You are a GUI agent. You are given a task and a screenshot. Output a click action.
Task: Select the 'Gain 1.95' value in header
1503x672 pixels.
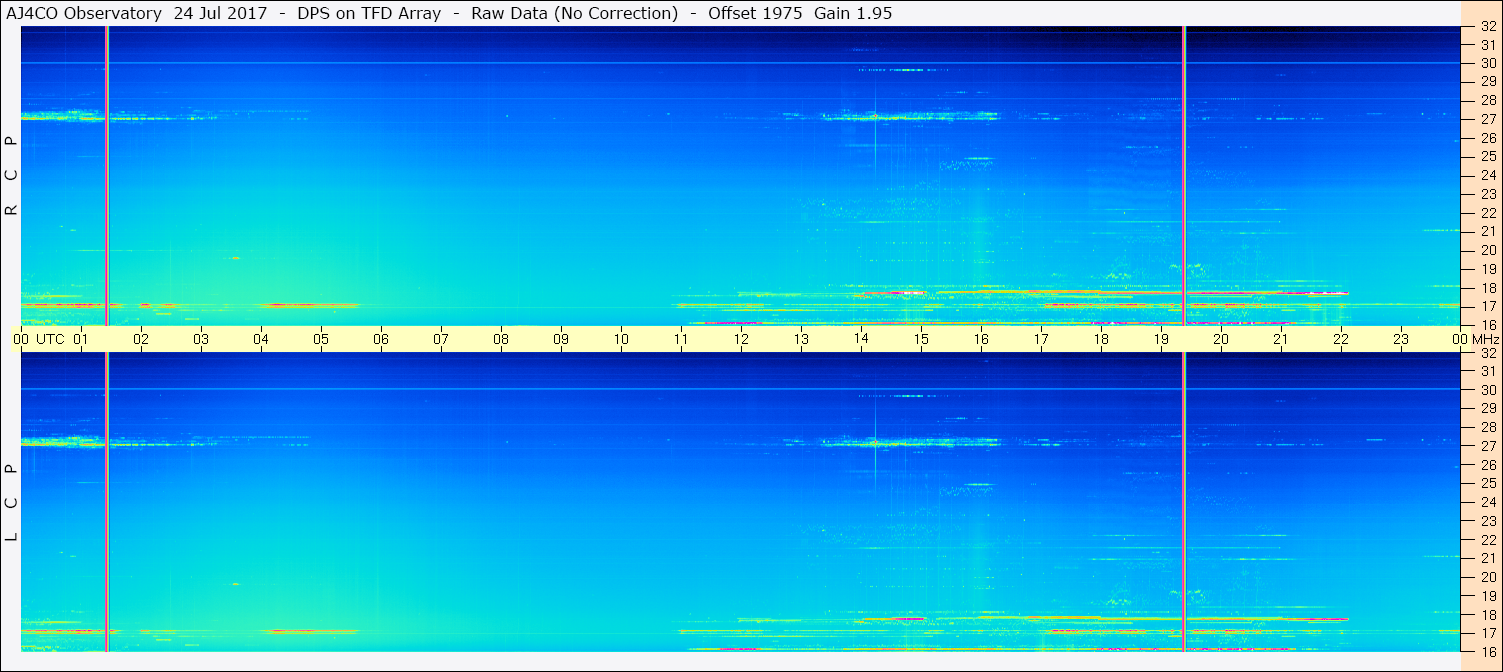click(853, 13)
